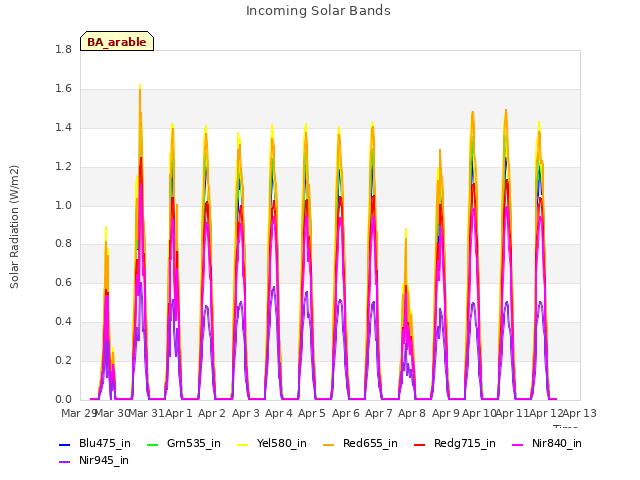Image resolution: width=640 pixels, height=480 pixels.
Task: Toggle the Red655_in legend entry
Action: (360, 443)
